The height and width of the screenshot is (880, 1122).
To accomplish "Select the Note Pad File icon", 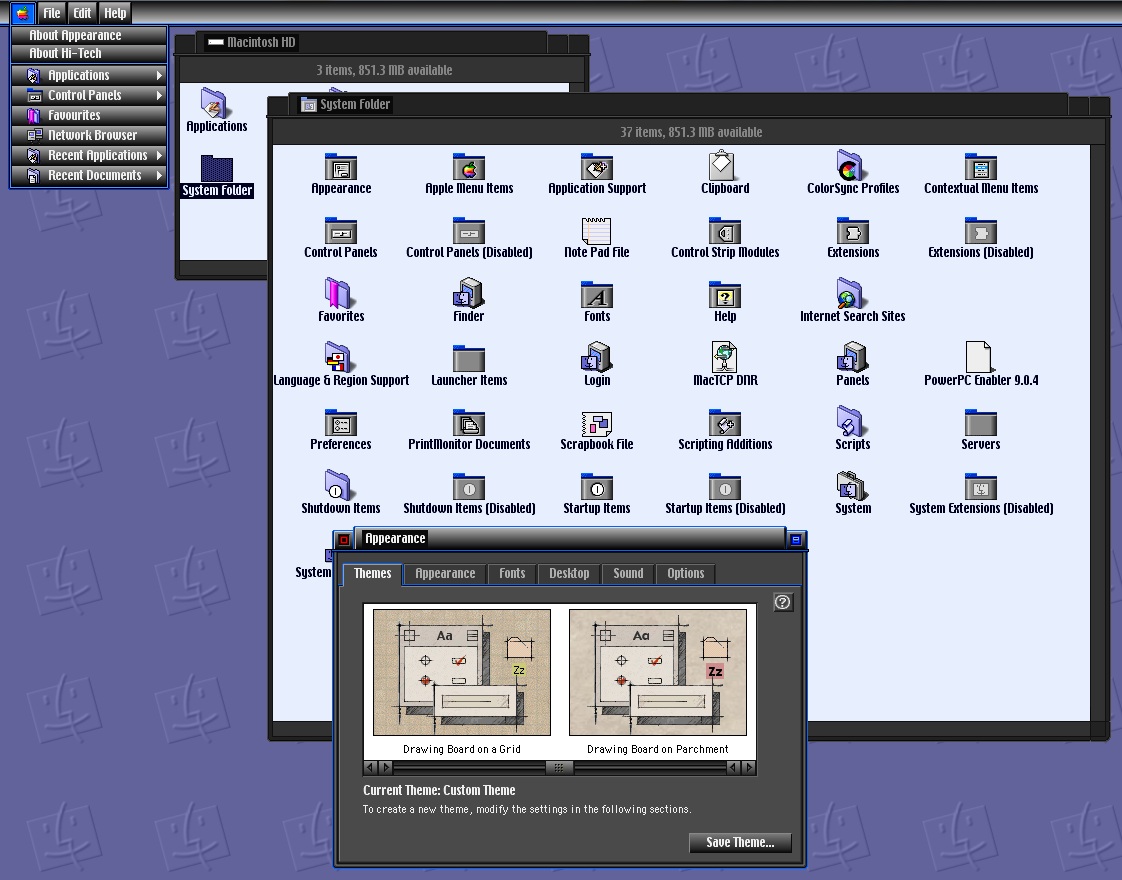I will (x=596, y=230).
